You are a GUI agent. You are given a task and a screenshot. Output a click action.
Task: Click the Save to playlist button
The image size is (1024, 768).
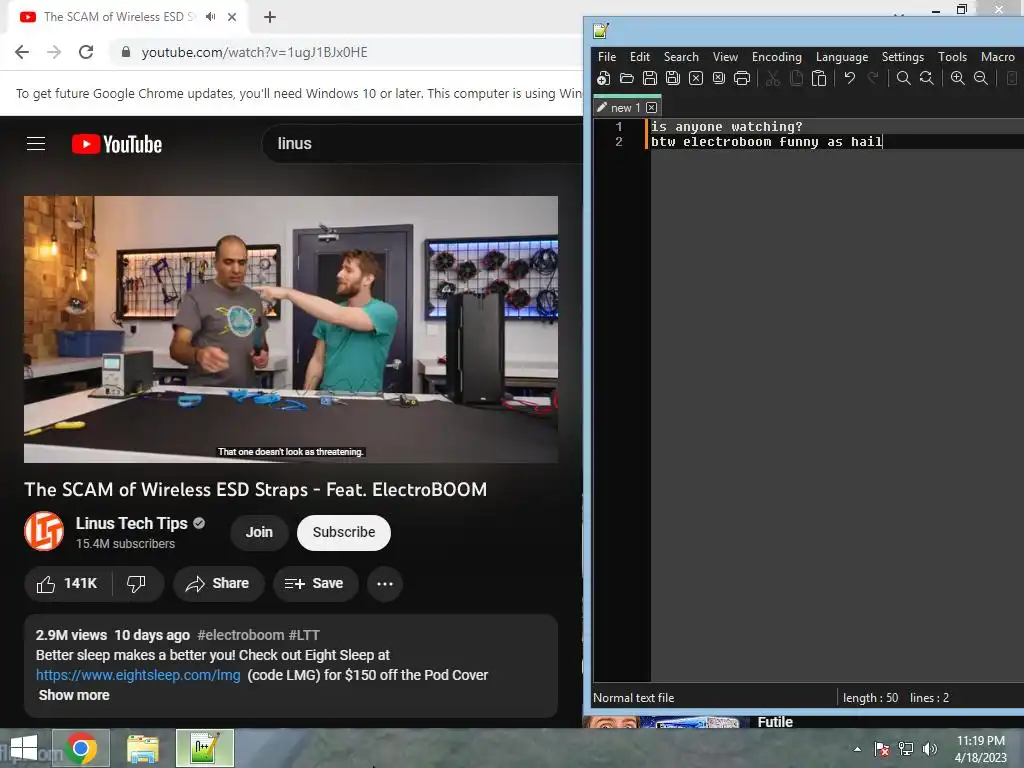click(315, 584)
